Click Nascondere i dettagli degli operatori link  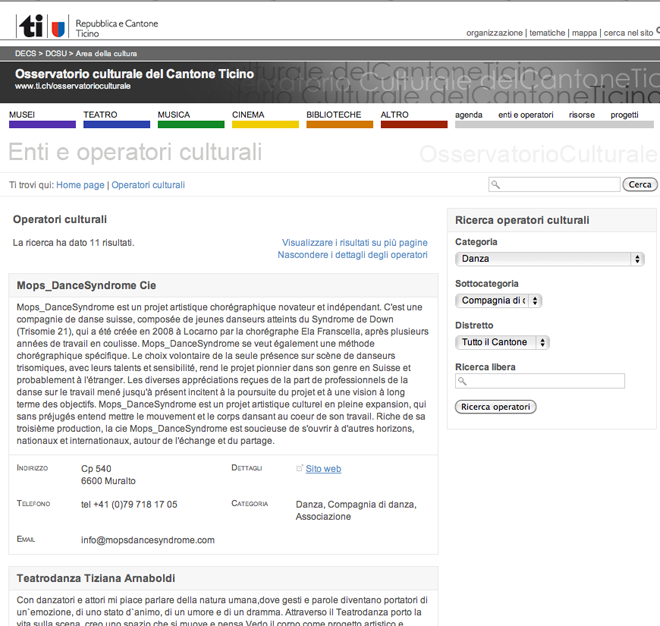pyautogui.click(x=352, y=255)
